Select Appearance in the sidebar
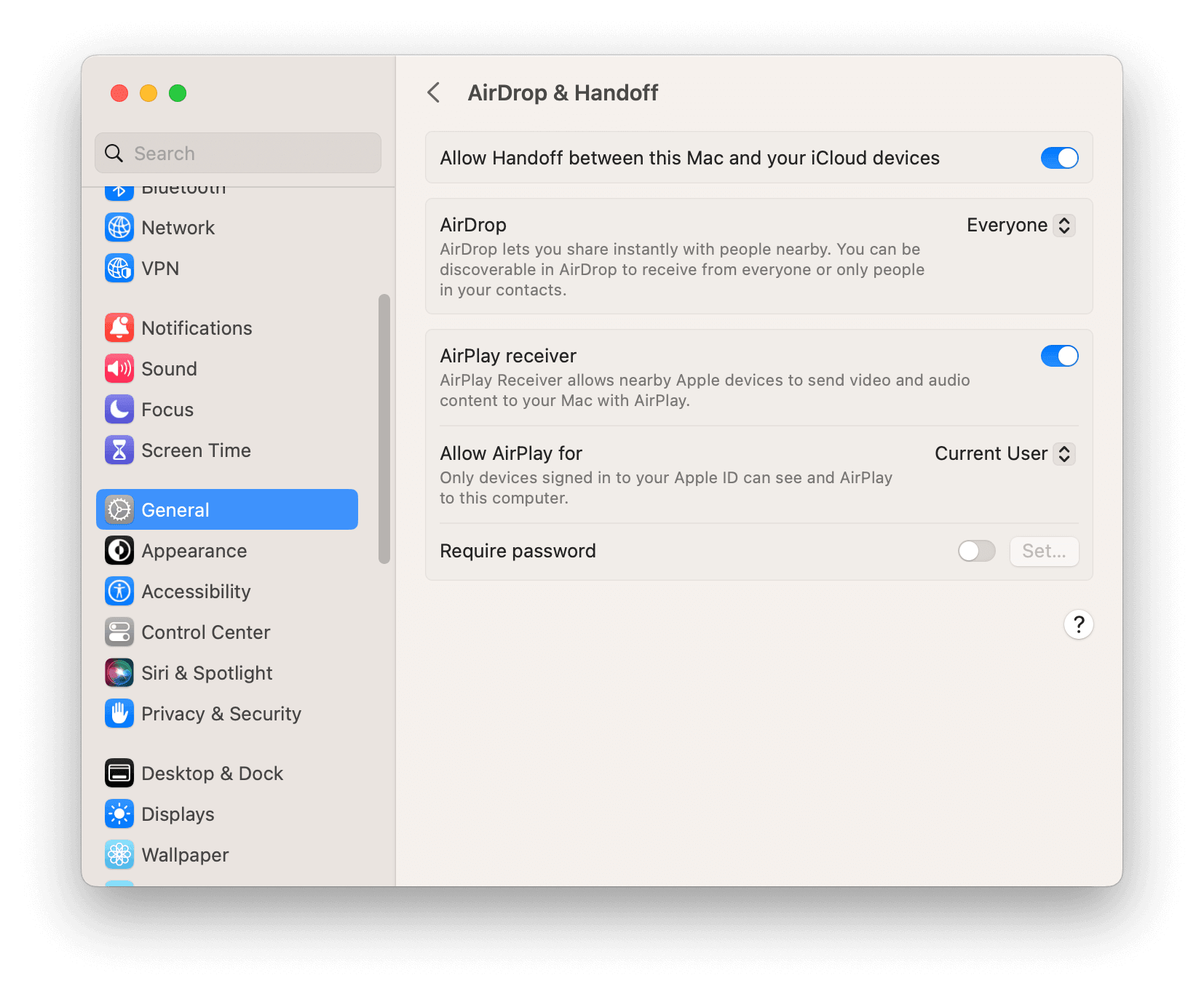Viewport: 1204px width, 994px height. coord(194,551)
